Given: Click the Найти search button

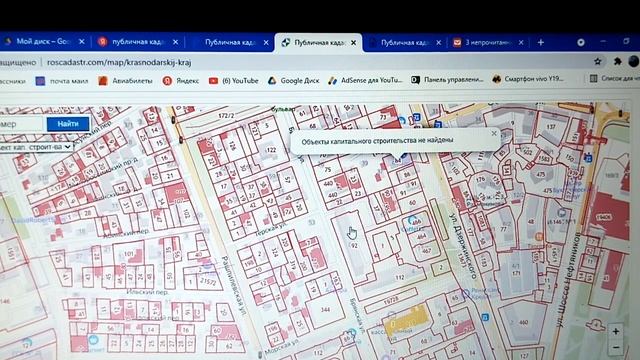Looking at the screenshot, I should [x=68, y=124].
